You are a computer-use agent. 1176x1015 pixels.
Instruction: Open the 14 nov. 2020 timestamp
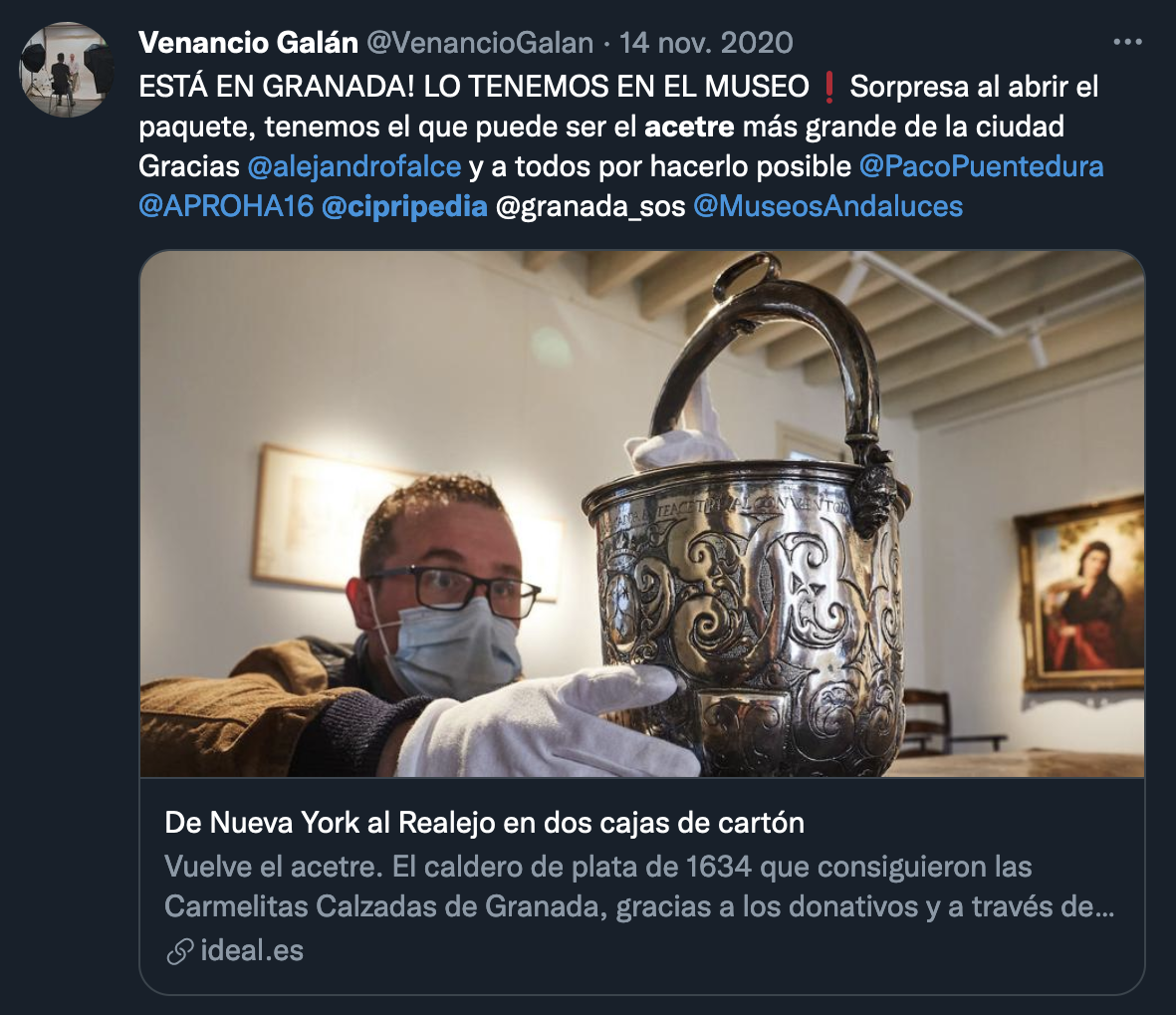[x=706, y=43]
